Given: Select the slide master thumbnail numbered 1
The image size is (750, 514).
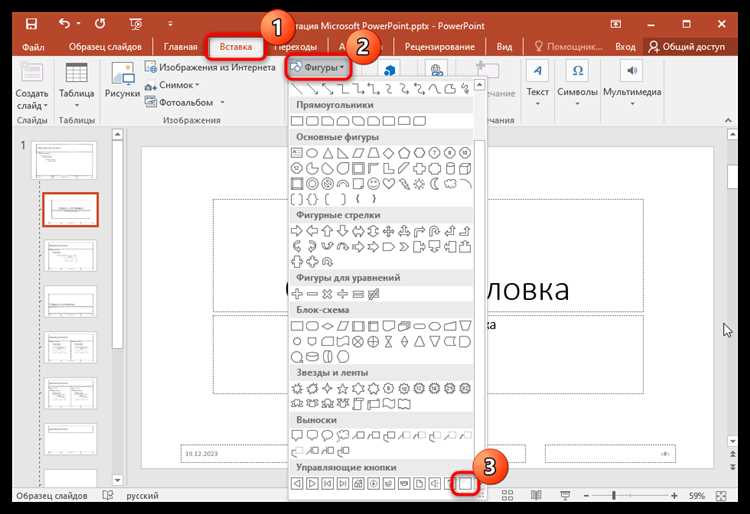Looking at the screenshot, I should (x=64, y=160).
